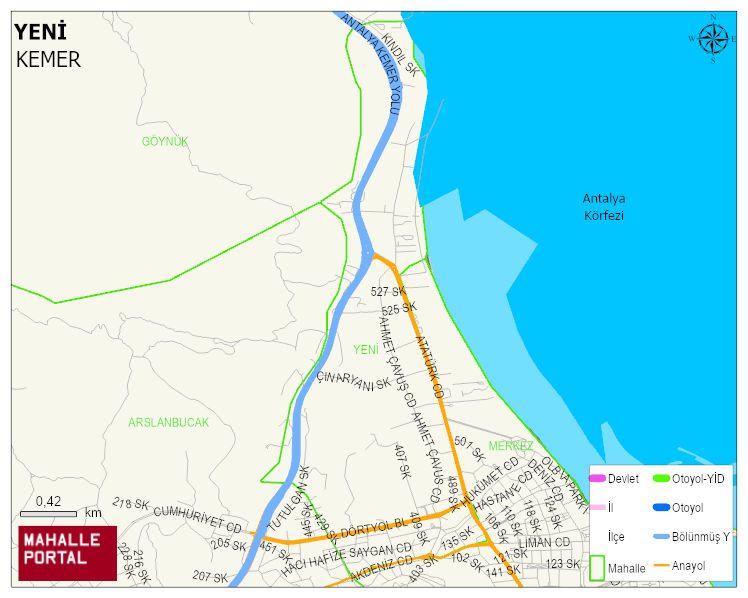
Task: Click the 489 SK street label
Action: tap(454, 494)
